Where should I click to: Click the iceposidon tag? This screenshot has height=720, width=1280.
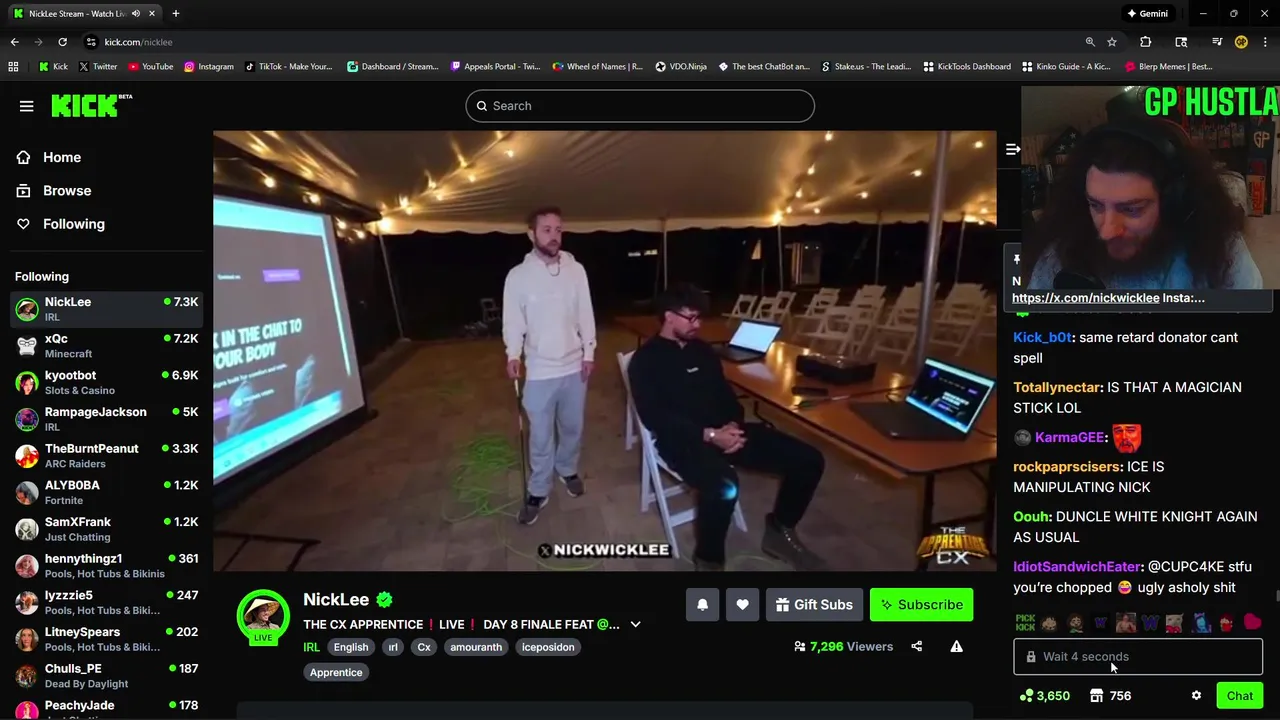(548, 647)
